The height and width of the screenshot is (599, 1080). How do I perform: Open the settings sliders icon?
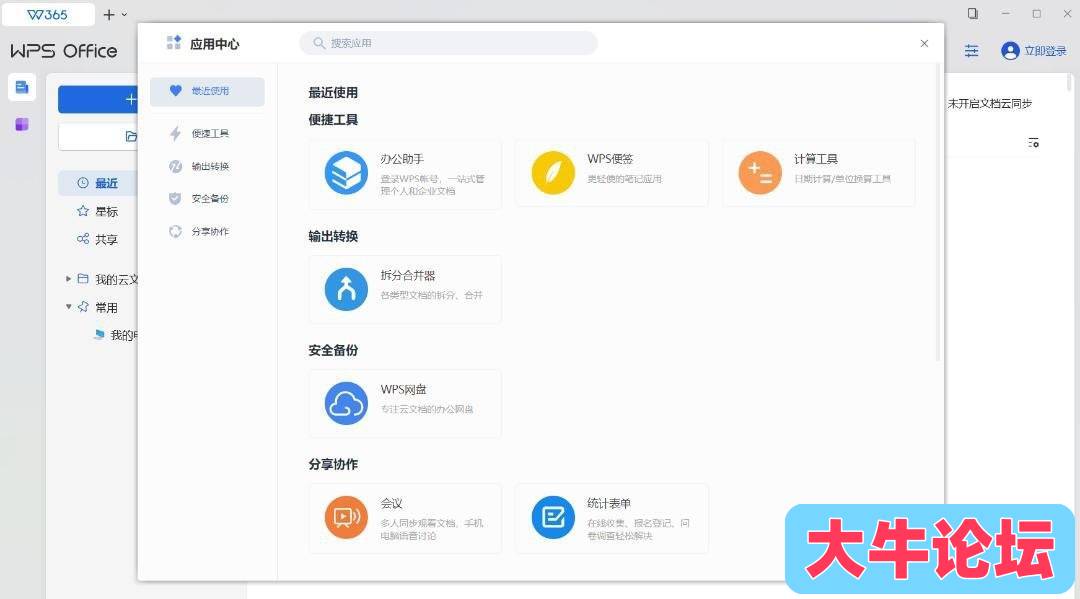point(971,51)
